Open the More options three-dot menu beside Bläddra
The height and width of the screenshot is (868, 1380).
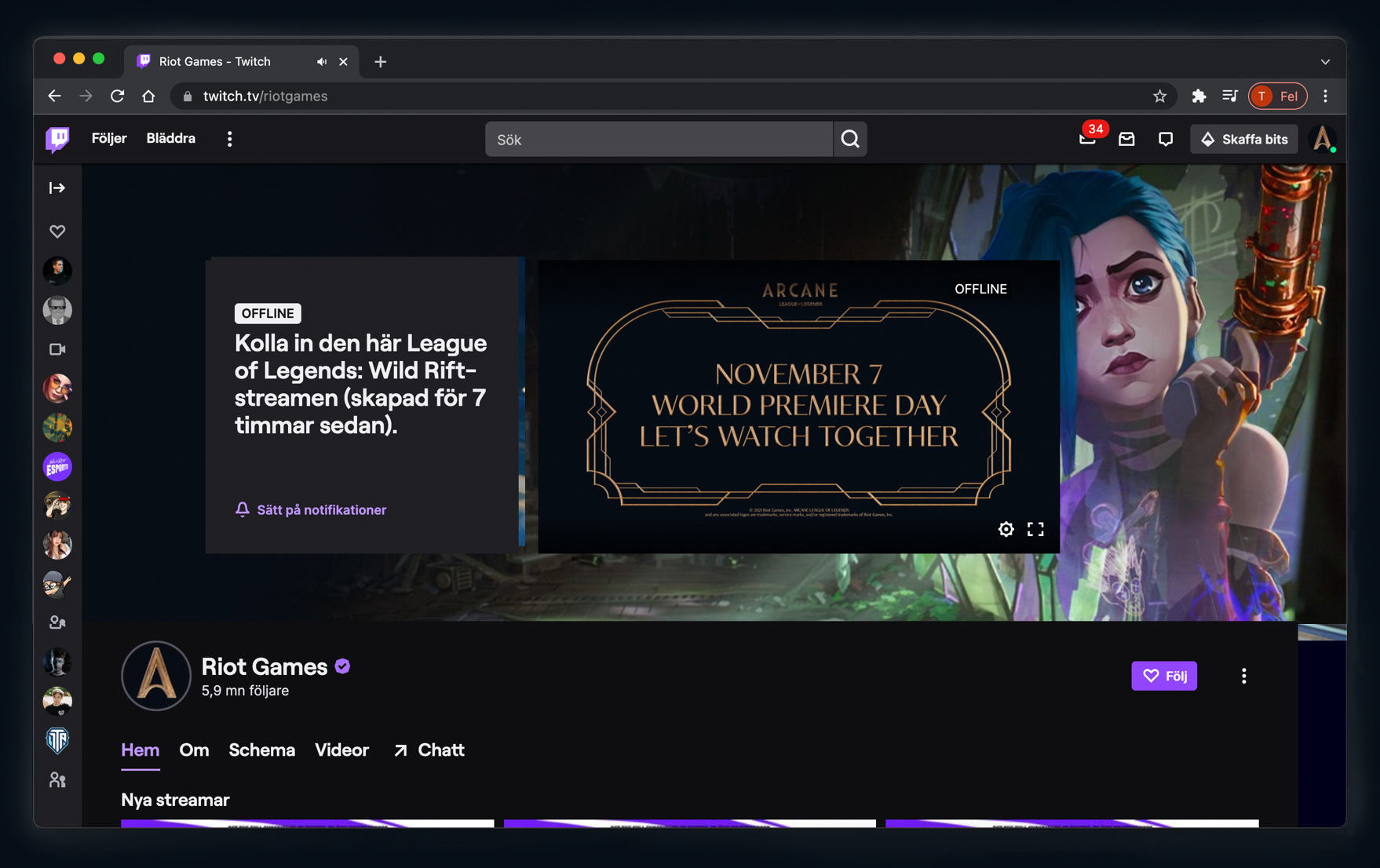pos(229,138)
